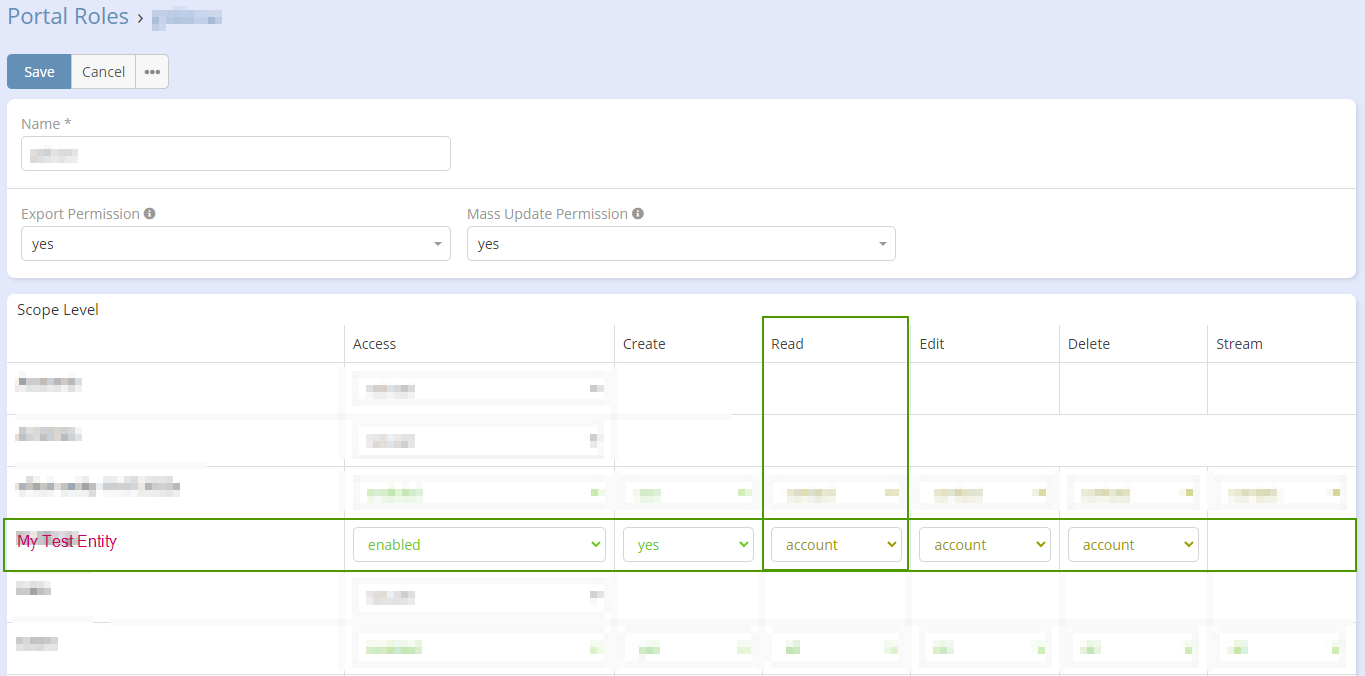Change My Test Entity Create permission dropdown
Viewport: 1365px width, 676px height.
pos(688,545)
